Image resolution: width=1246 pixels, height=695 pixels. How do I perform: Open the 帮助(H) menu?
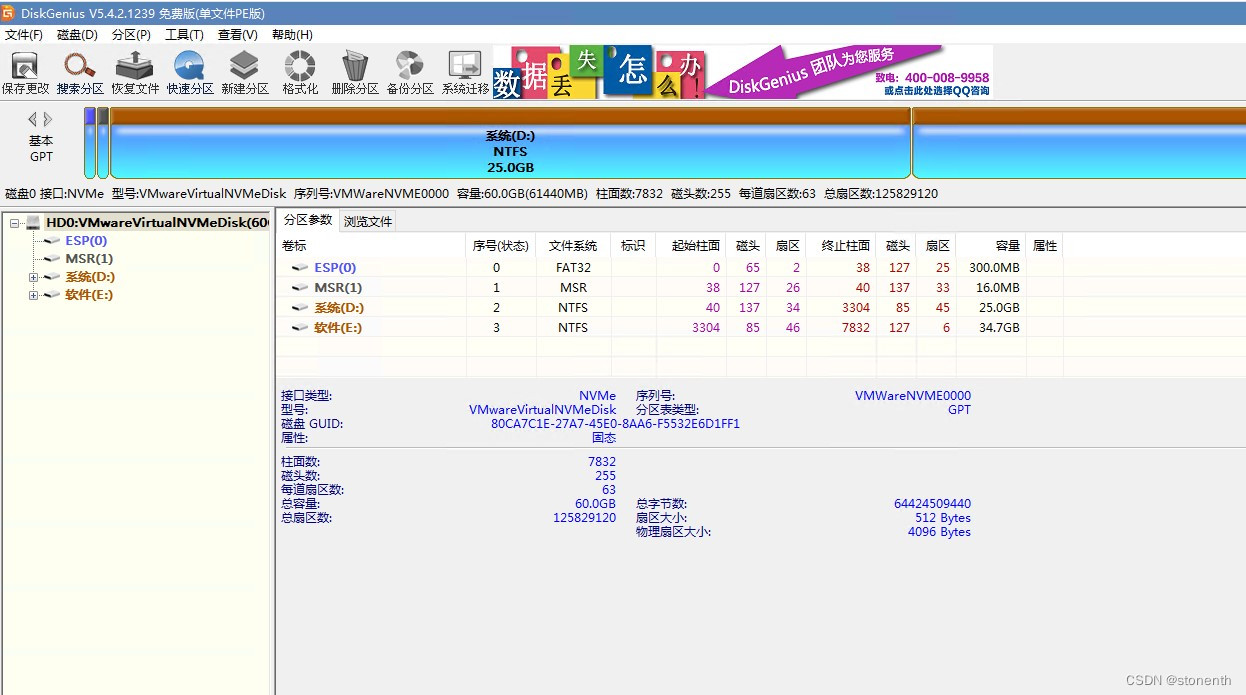292,35
